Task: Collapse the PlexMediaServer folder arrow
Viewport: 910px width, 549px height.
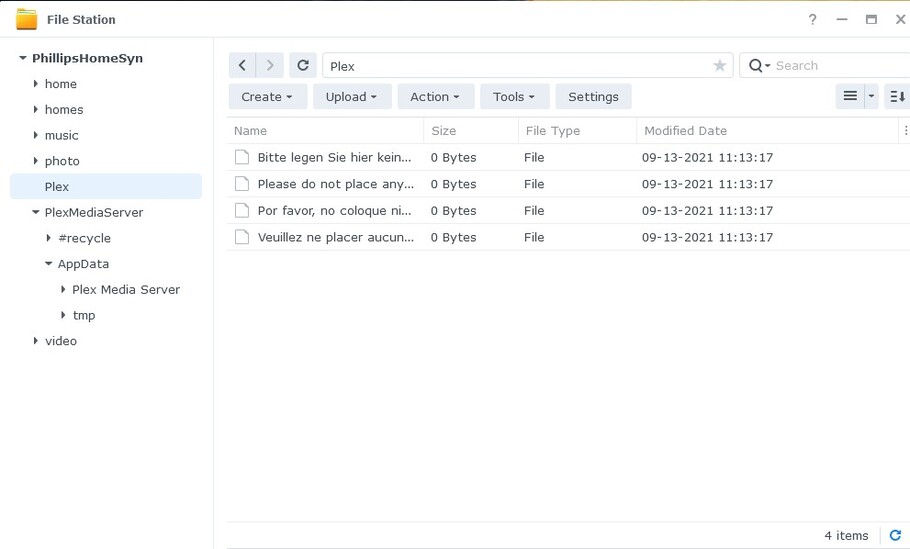Action: (x=35, y=212)
